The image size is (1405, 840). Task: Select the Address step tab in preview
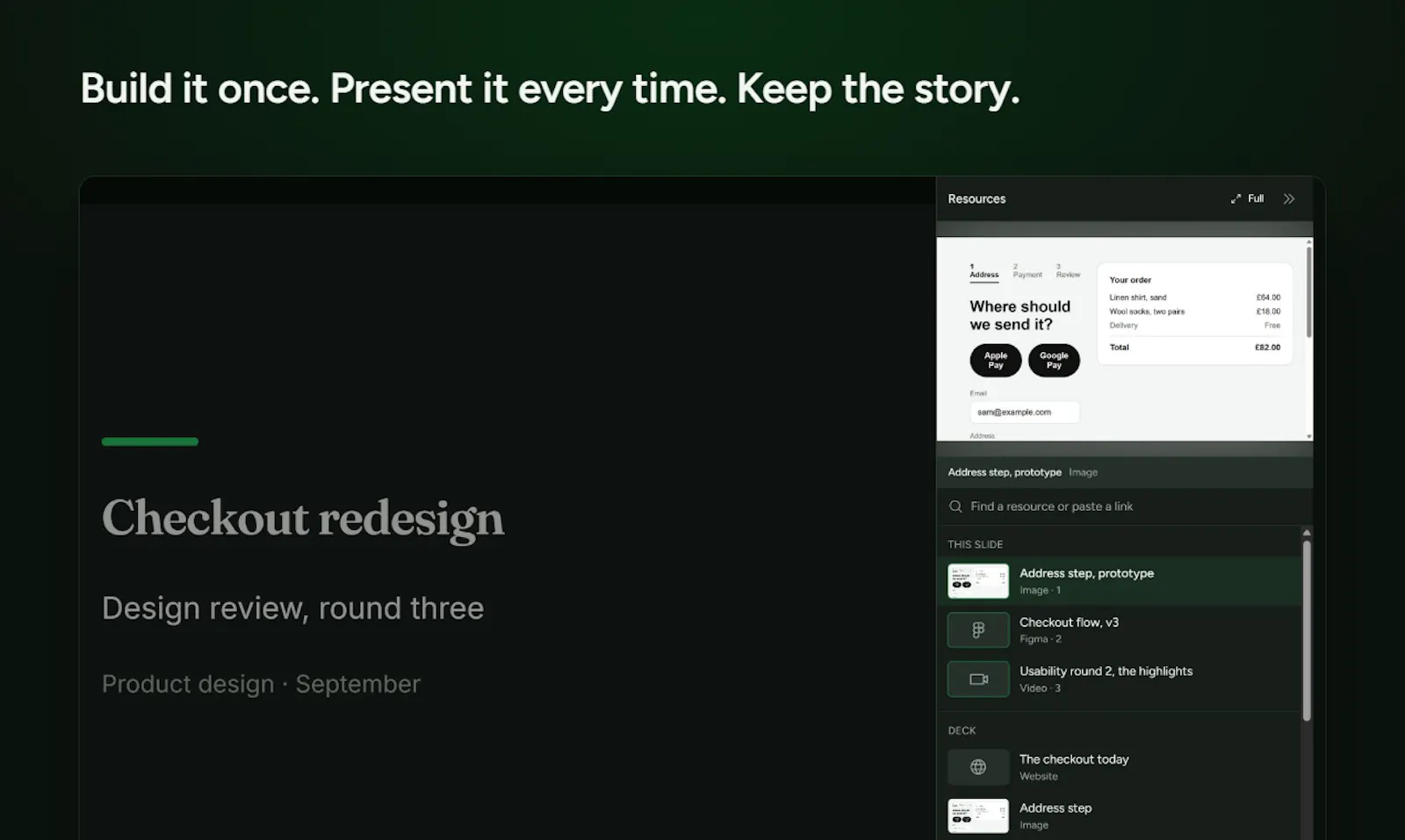click(983, 271)
